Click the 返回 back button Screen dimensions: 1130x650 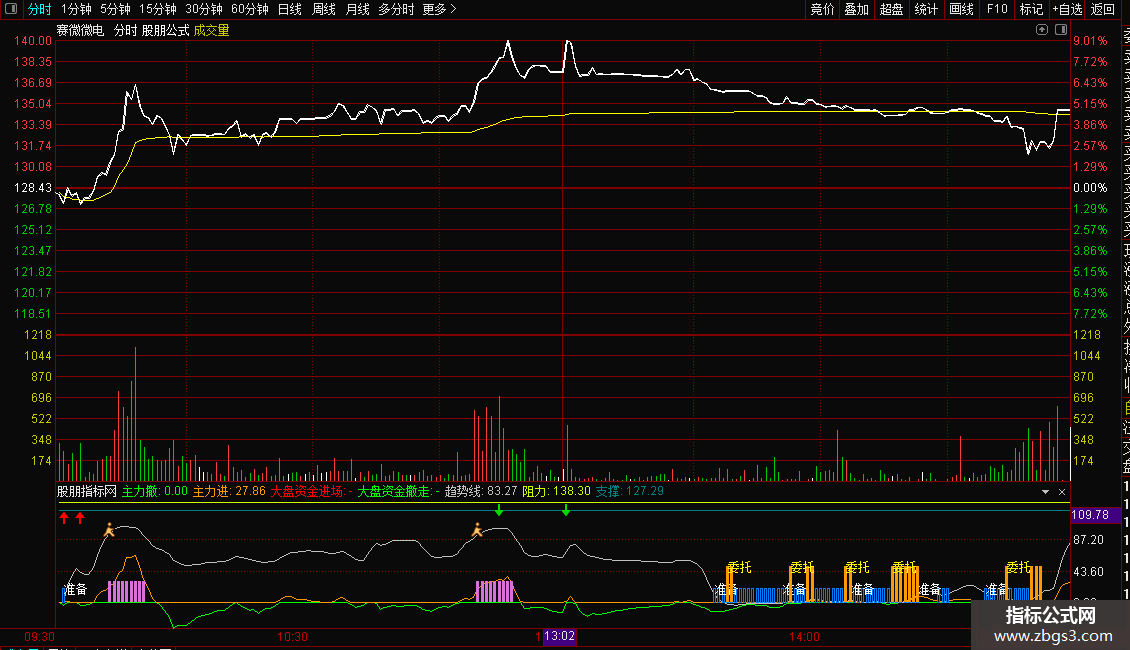(1103, 9)
